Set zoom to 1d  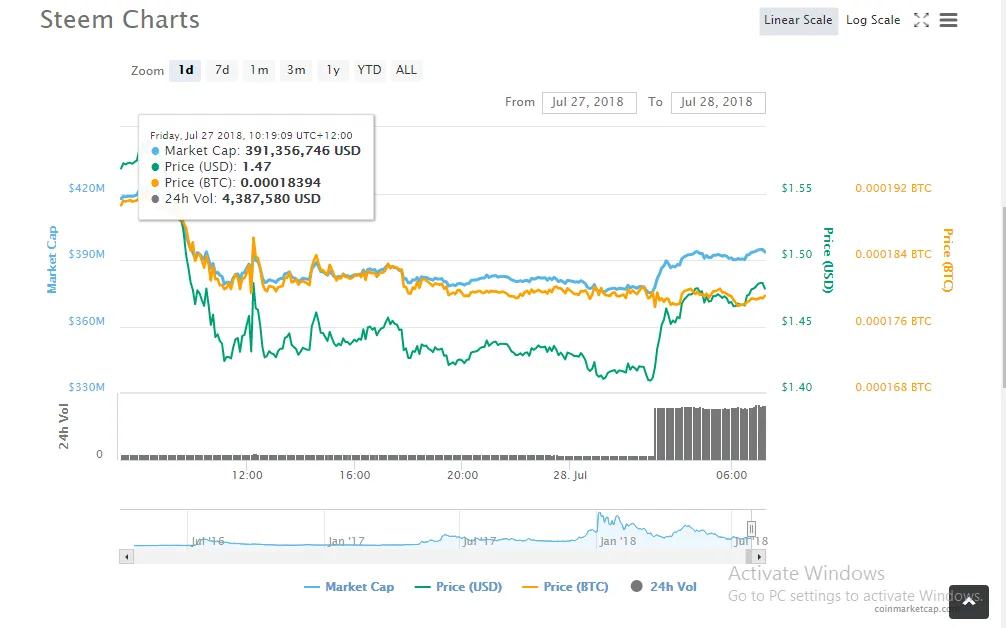click(185, 70)
